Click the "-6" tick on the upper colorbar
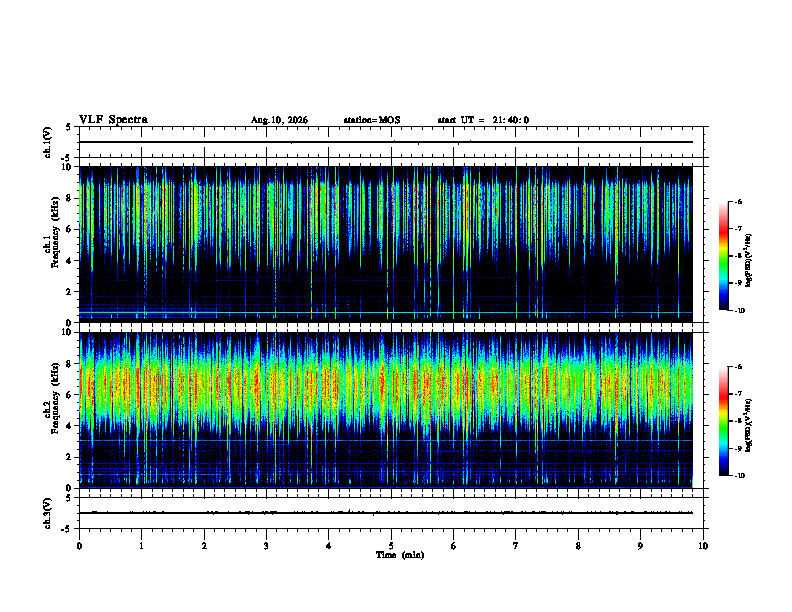 [738, 202]
